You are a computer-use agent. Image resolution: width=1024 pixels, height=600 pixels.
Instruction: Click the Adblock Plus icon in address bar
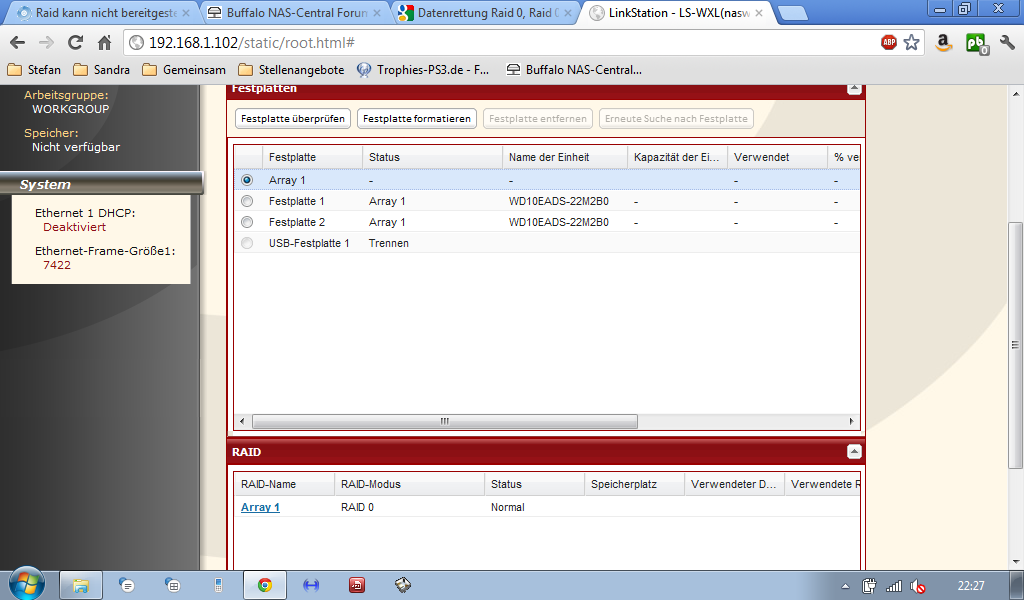[x=888, y=43]
